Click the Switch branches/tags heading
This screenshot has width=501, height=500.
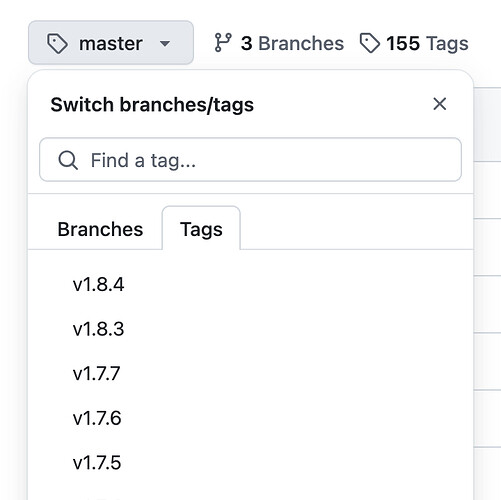point(152,105)
